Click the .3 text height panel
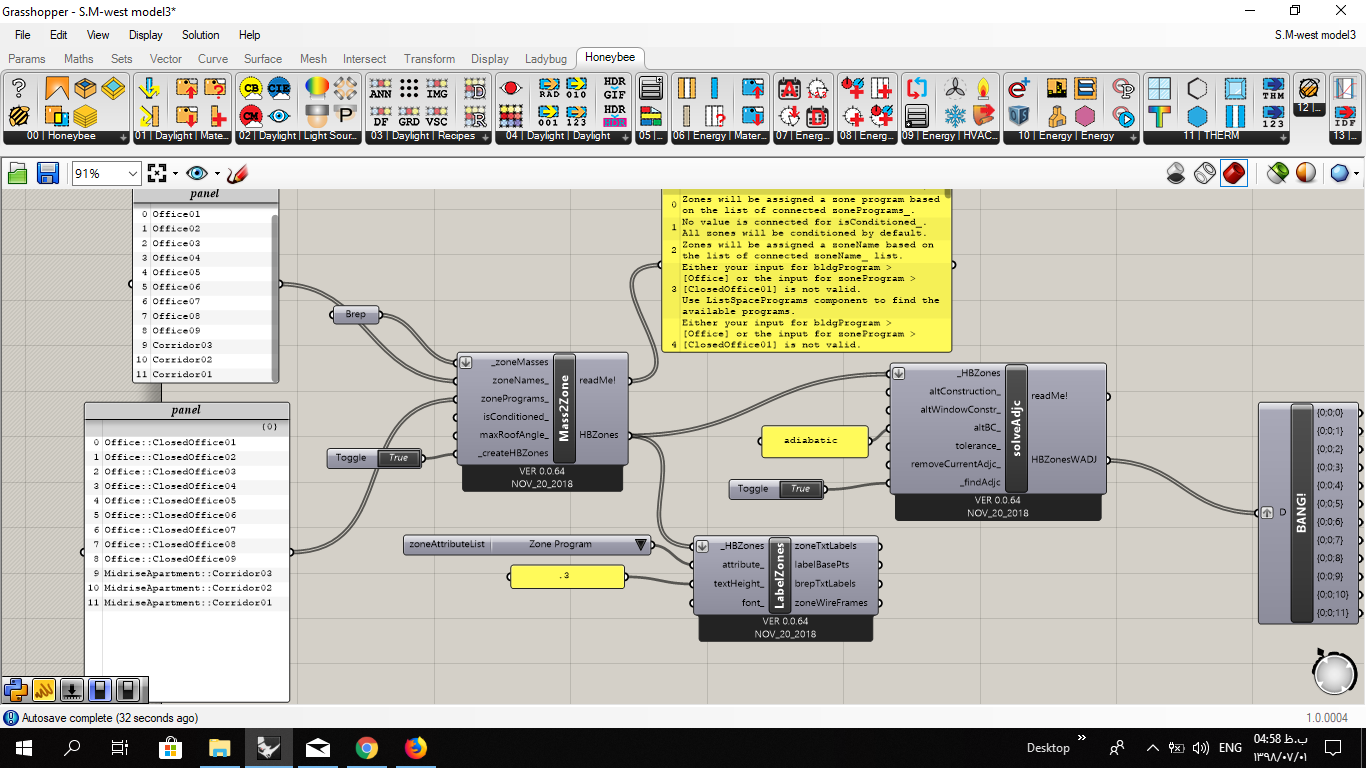Viewport: 1366px width, 768px height. click(567, 575)
